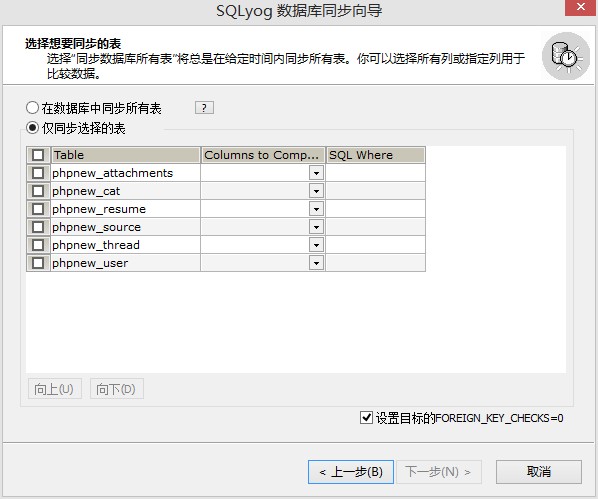This screenshot has width=598, height=499.
Task: Check the phpnew_user table checkbox
Action: click(38, 263)
